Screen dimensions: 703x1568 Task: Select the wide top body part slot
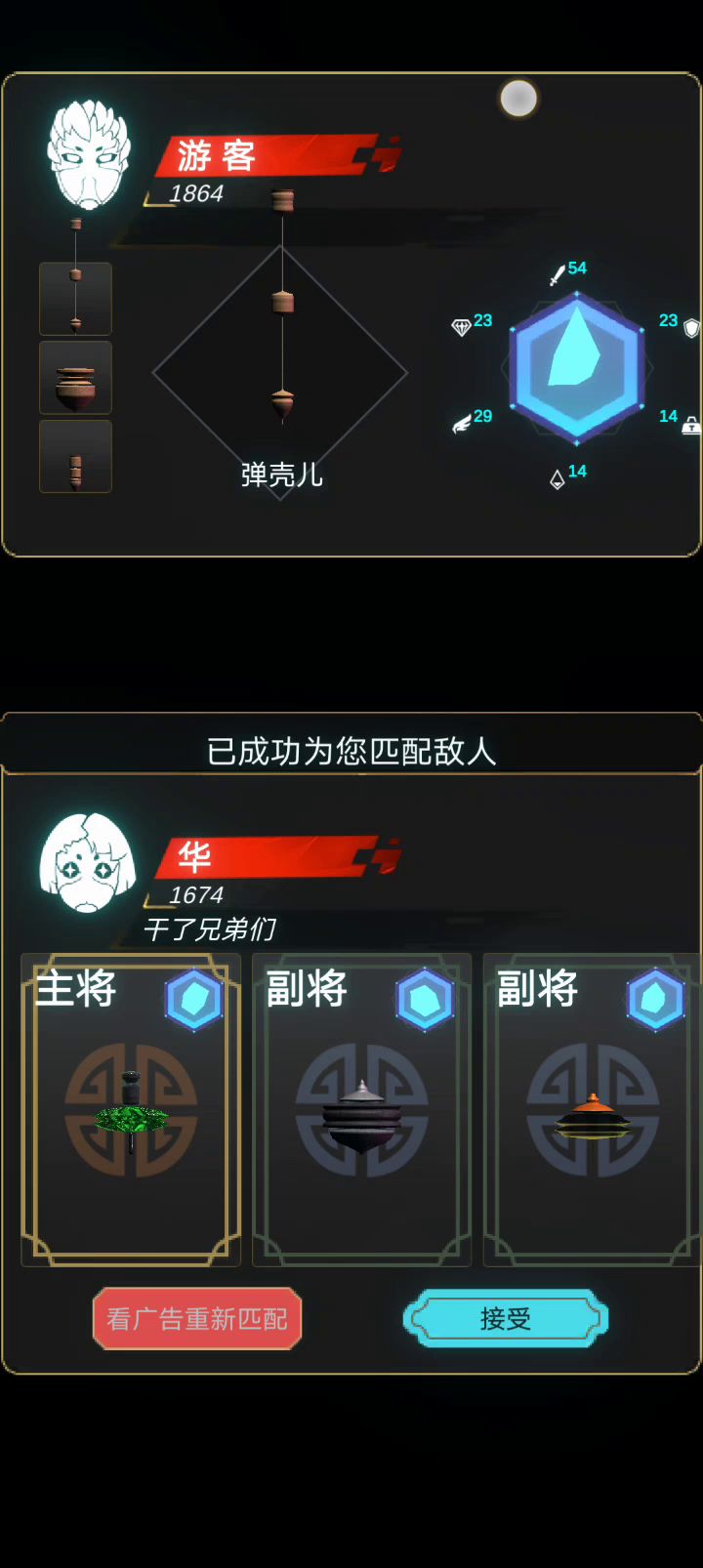[75, 378]
